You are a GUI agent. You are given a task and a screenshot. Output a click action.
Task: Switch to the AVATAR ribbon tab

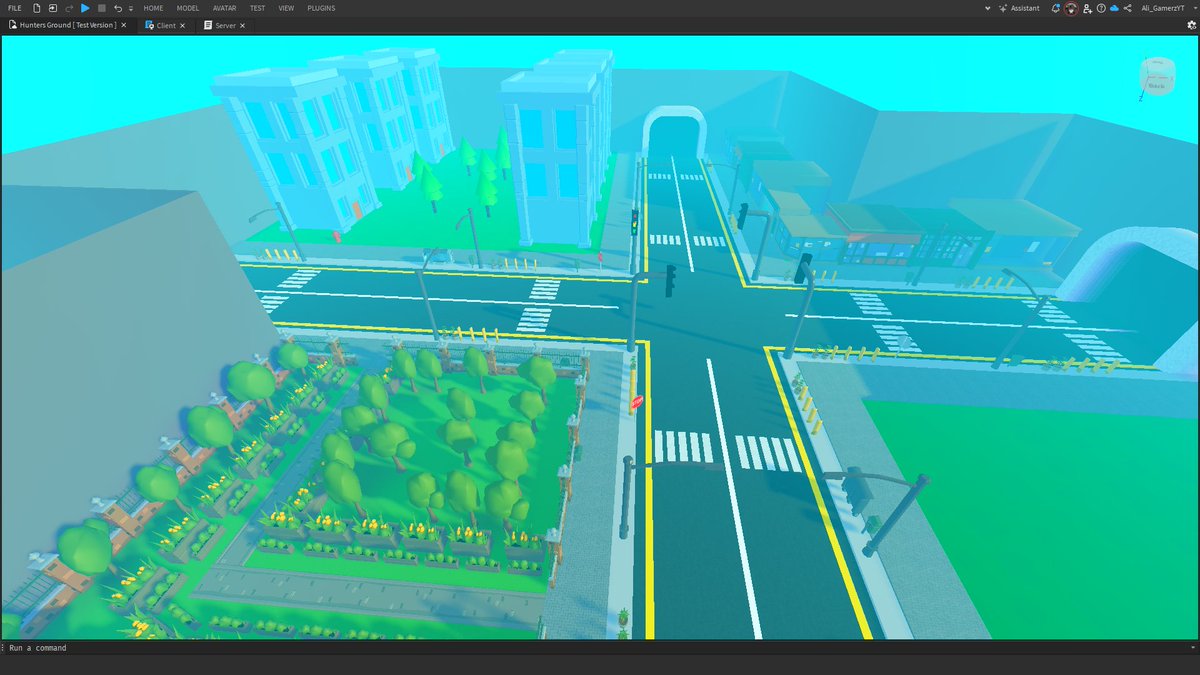pyautogui.click(x=225, y=8)
